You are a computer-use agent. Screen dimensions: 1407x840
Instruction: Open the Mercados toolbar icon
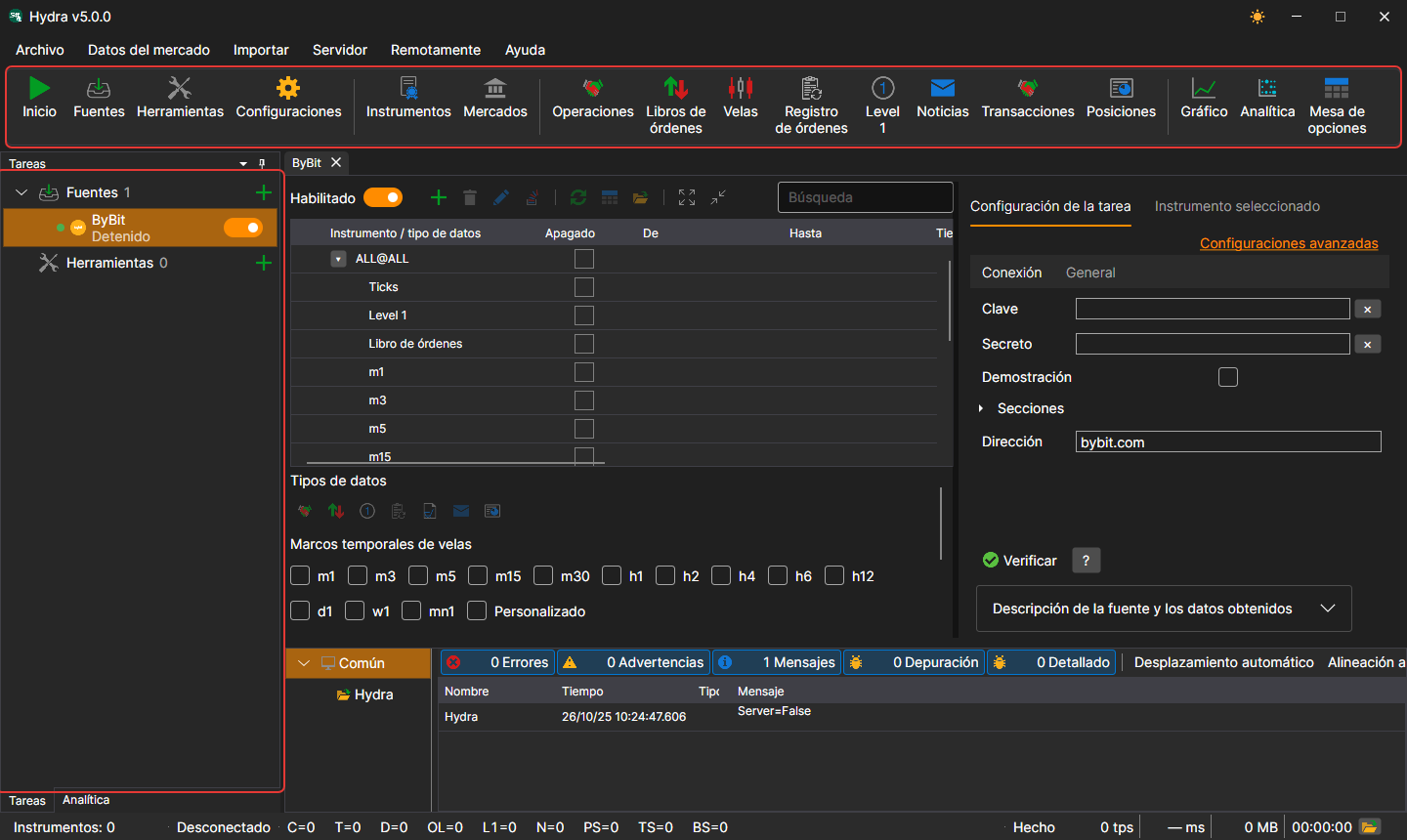point(495,88)
